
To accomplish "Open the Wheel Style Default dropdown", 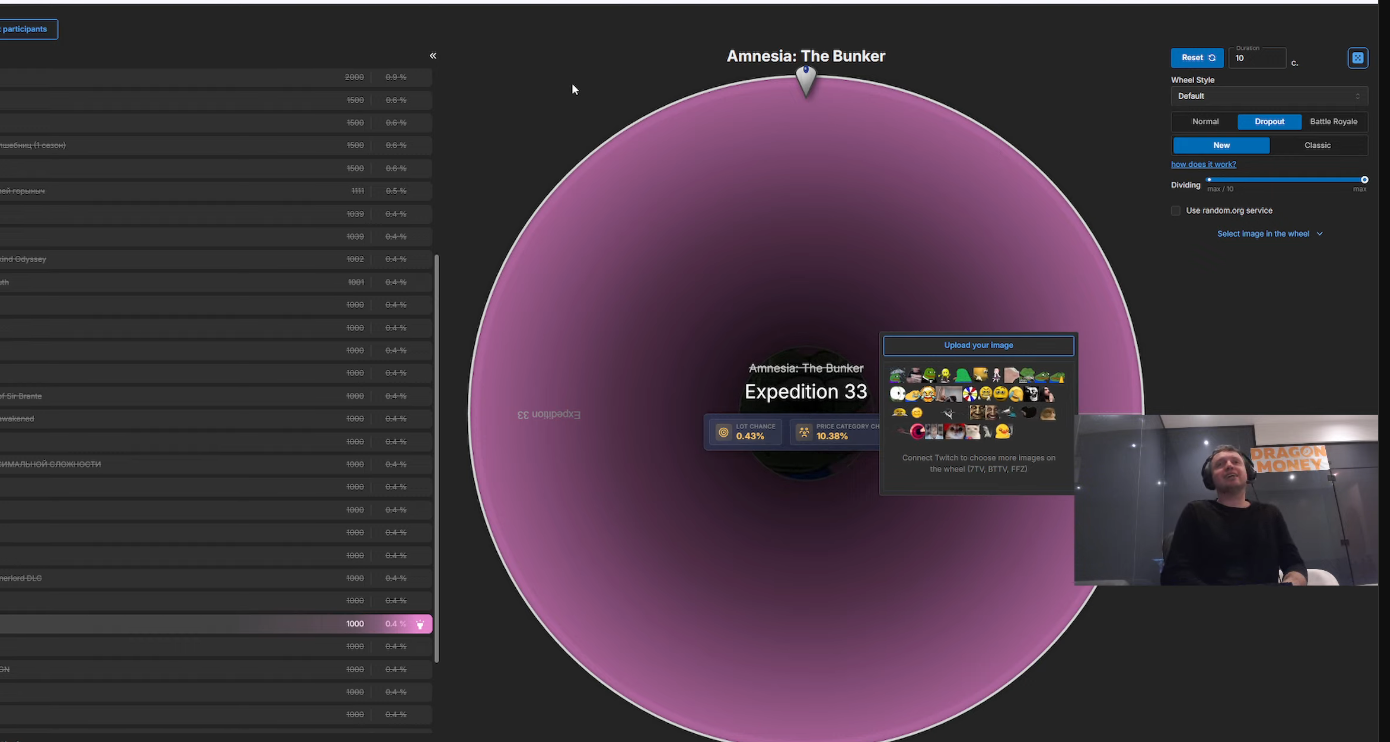I will click(x=1269, y=96).
